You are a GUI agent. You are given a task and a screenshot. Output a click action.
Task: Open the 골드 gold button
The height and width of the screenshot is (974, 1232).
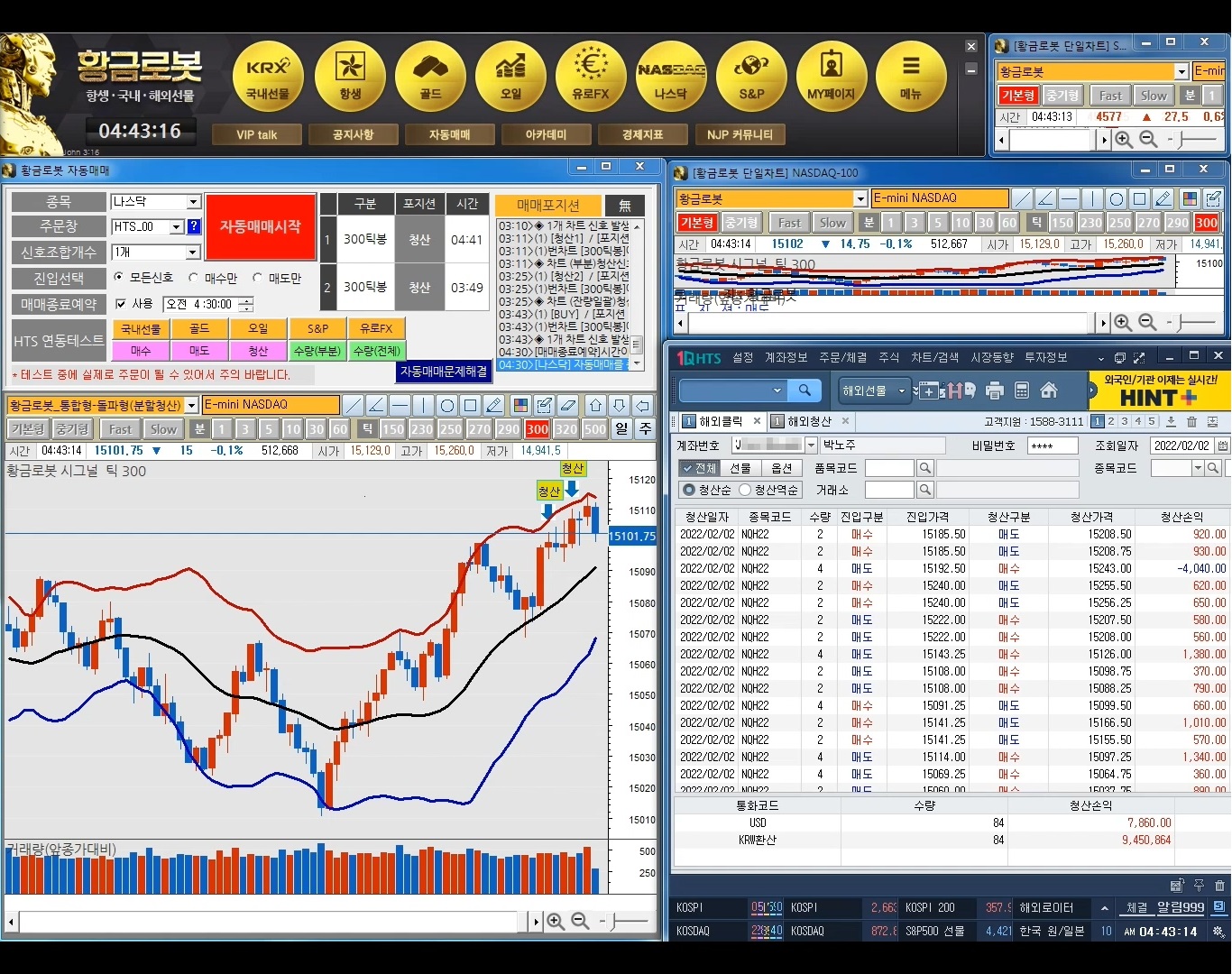point(430,77)
